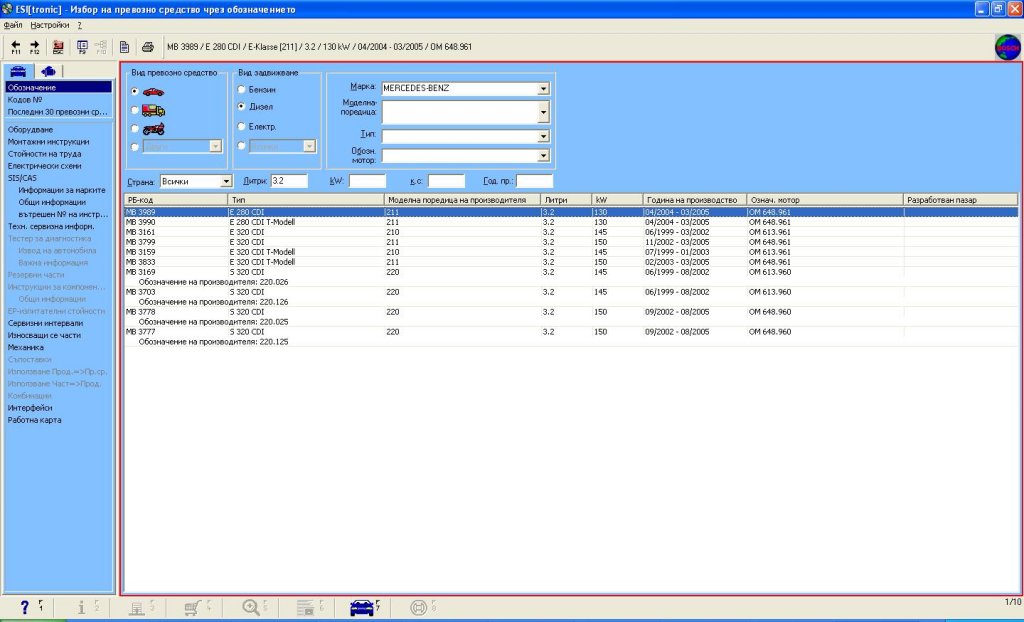The height and width of the screenshot is (622, 1024).
Task: Click the printer icon in the toolbar
Action: pyautogui.click(x=147, y=47)
